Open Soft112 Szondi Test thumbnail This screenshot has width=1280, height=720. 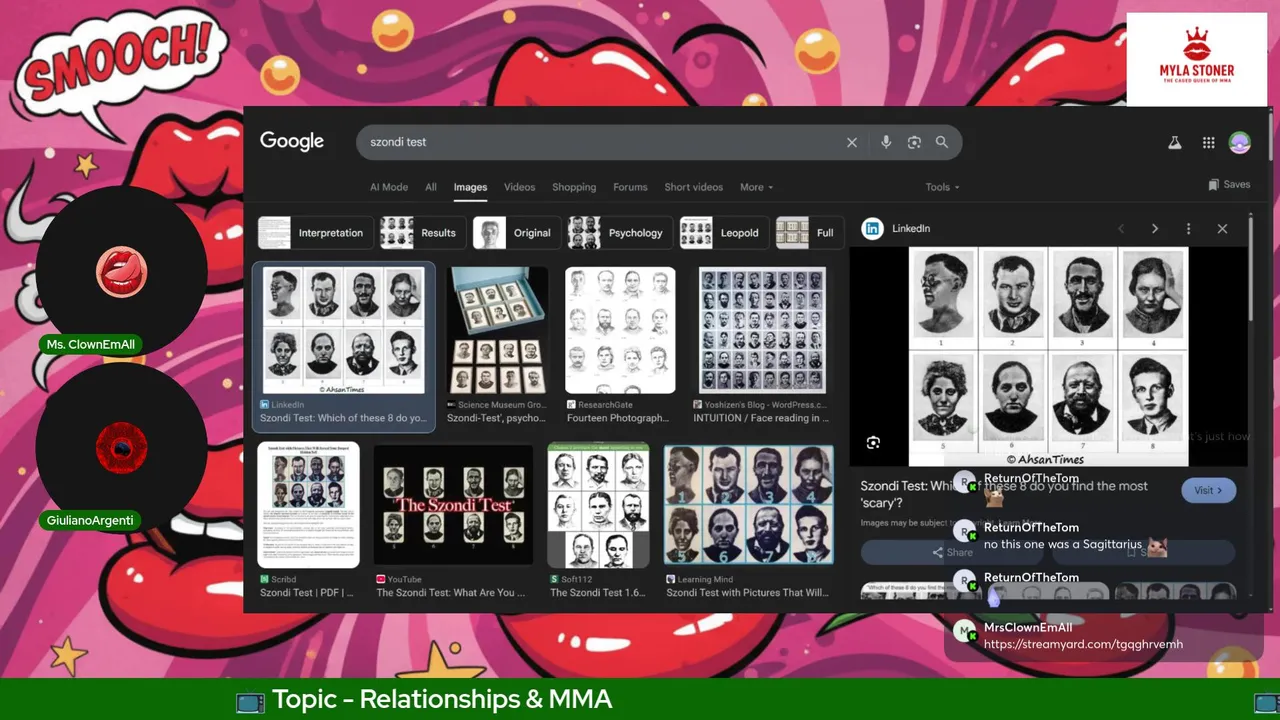(598, 505)
